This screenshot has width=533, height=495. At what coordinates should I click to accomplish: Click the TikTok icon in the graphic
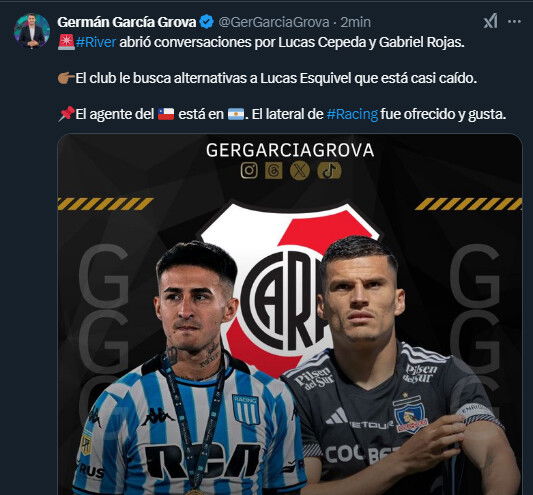(x=329, y=170)
